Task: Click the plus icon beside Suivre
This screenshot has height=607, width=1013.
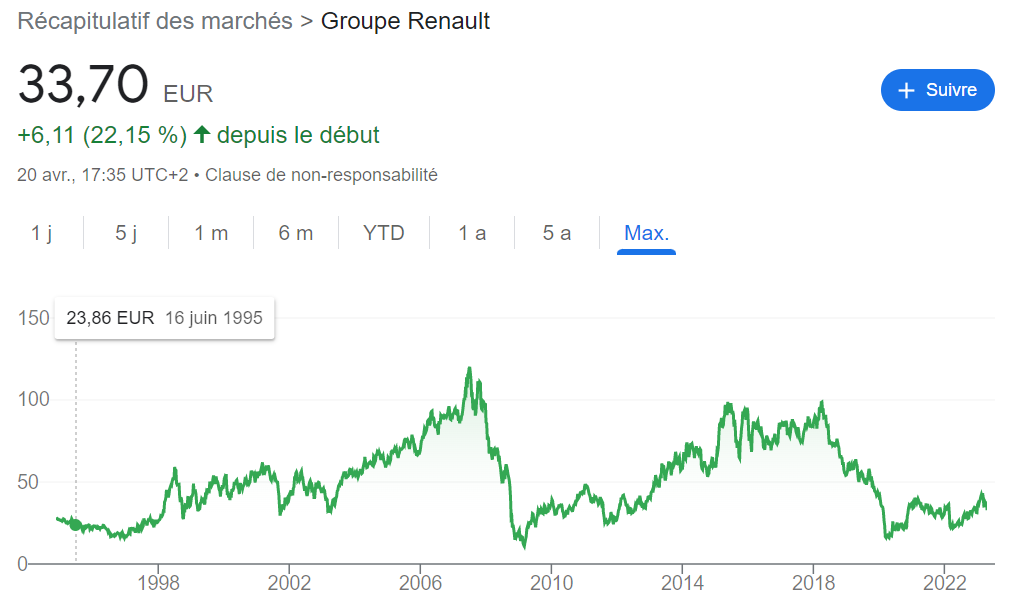Action: coord(907,90)
